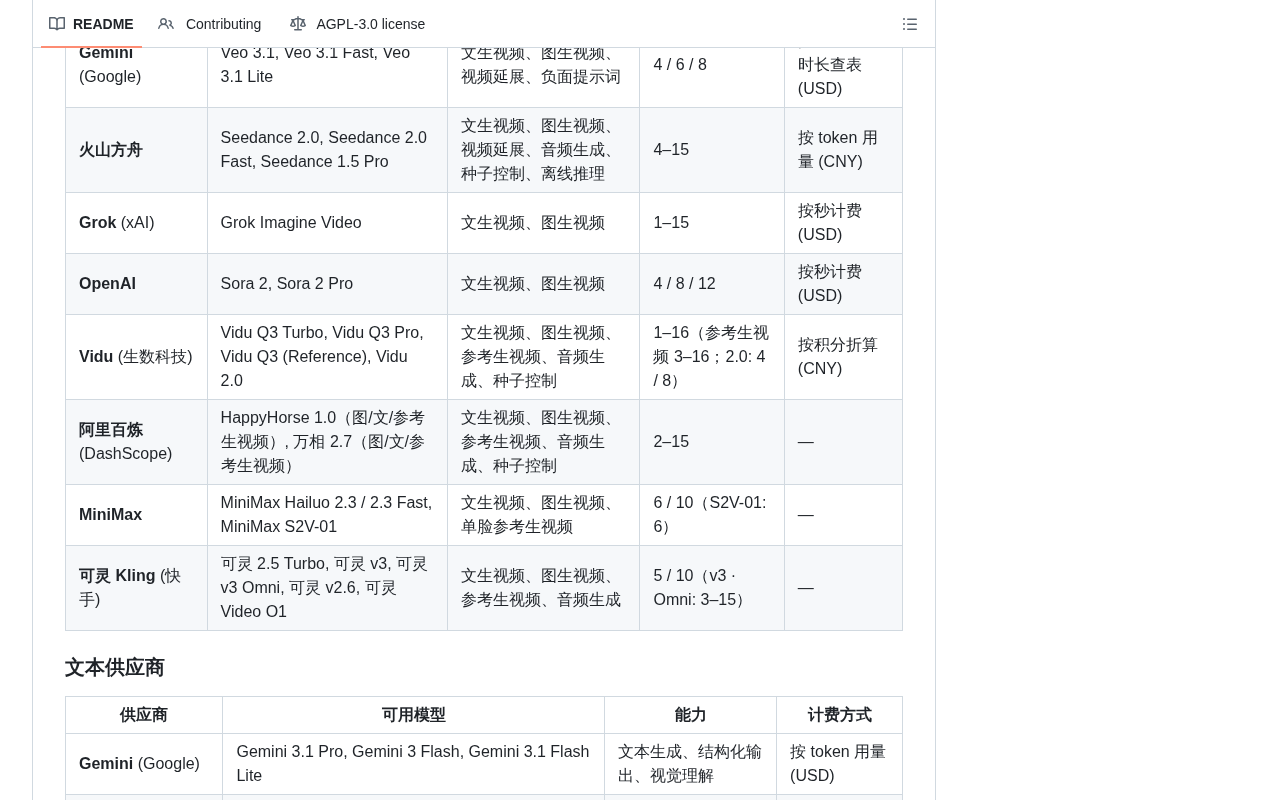Click the '4–15' duration cell
The width and height of the screenshot is (1280, 800).
click(712, 150)
